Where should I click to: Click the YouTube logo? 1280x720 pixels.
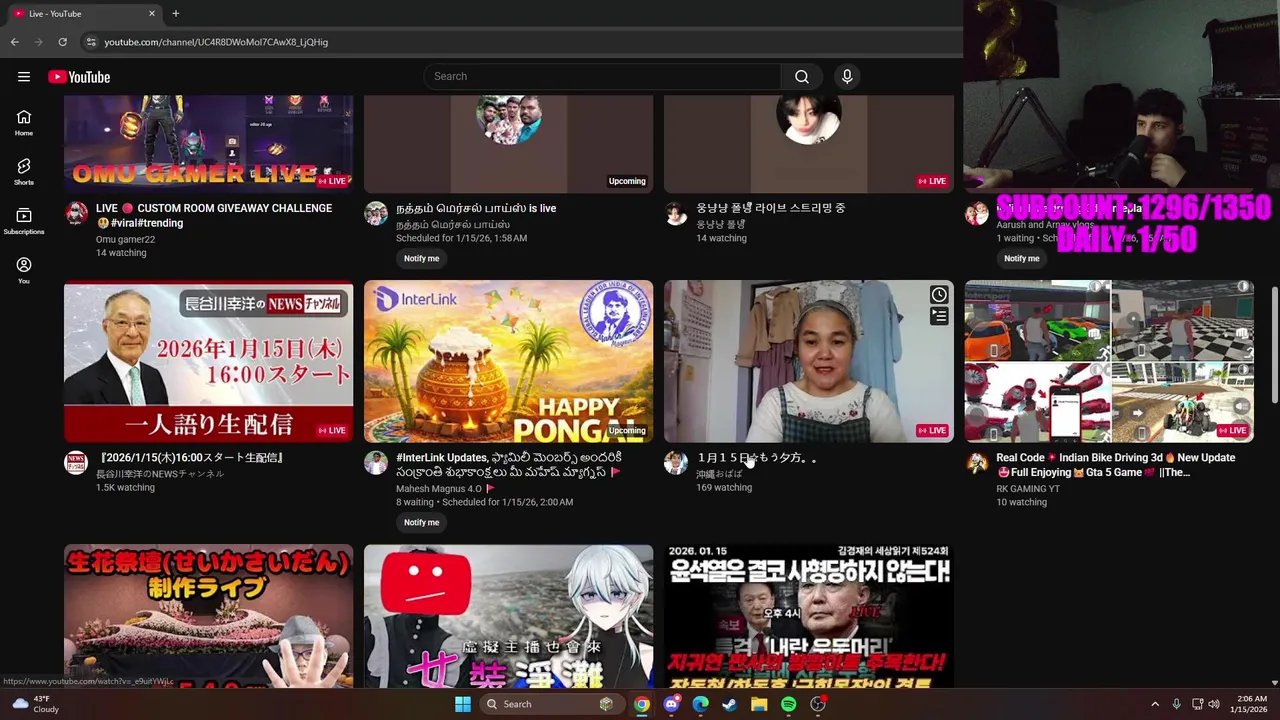click(x=79, y=77)
